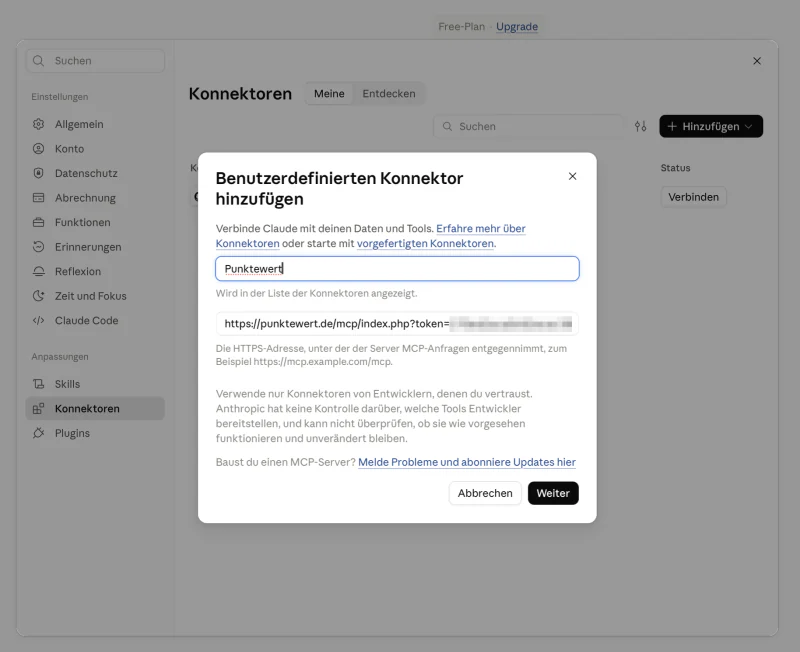Open the Hinzufügen dropdown button

click(x=711, y=126)
